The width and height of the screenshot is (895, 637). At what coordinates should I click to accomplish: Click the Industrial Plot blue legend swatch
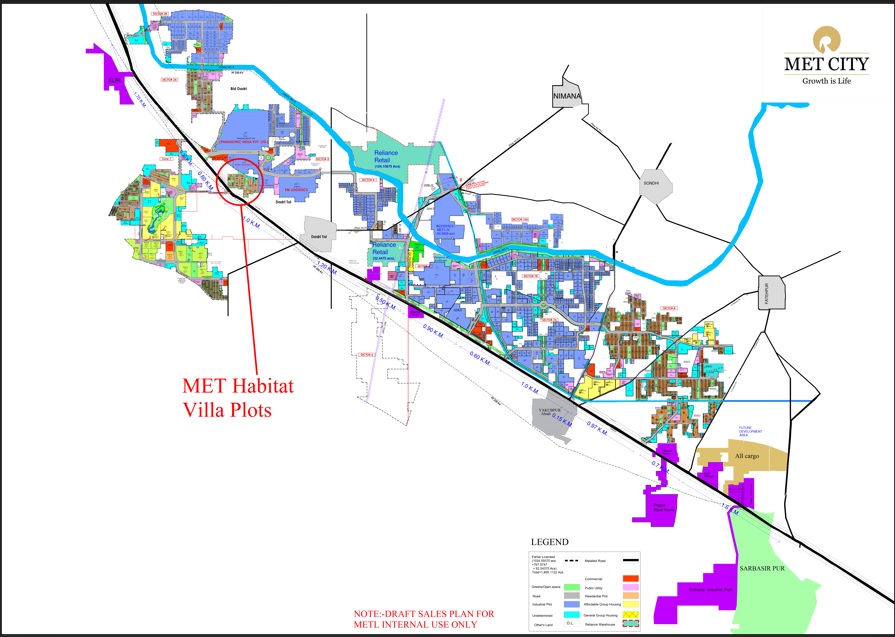coord(574,603)
